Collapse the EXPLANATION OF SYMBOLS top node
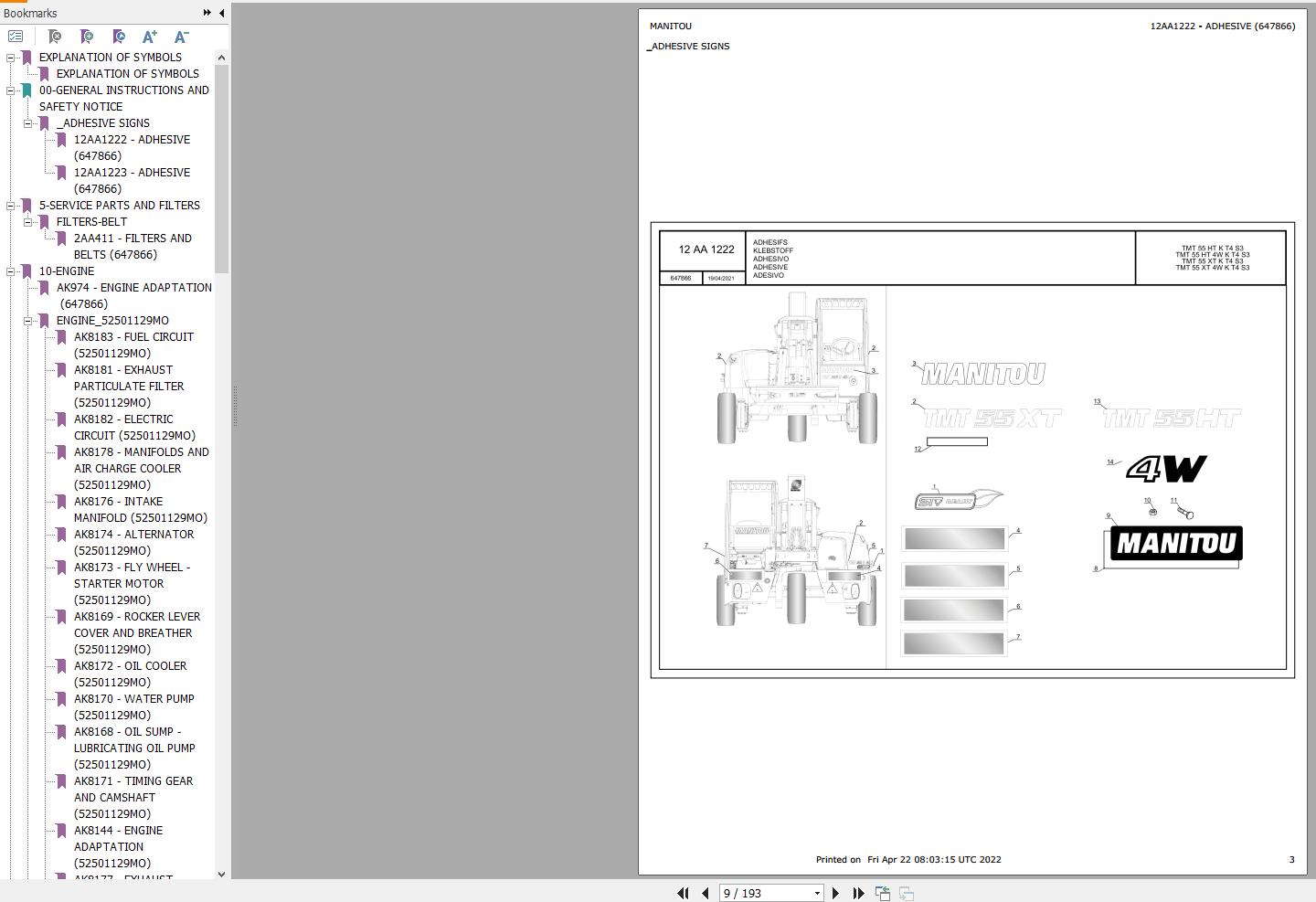Image resolution: width=1316 pixels, height=902 pixels. pos(11,58)
